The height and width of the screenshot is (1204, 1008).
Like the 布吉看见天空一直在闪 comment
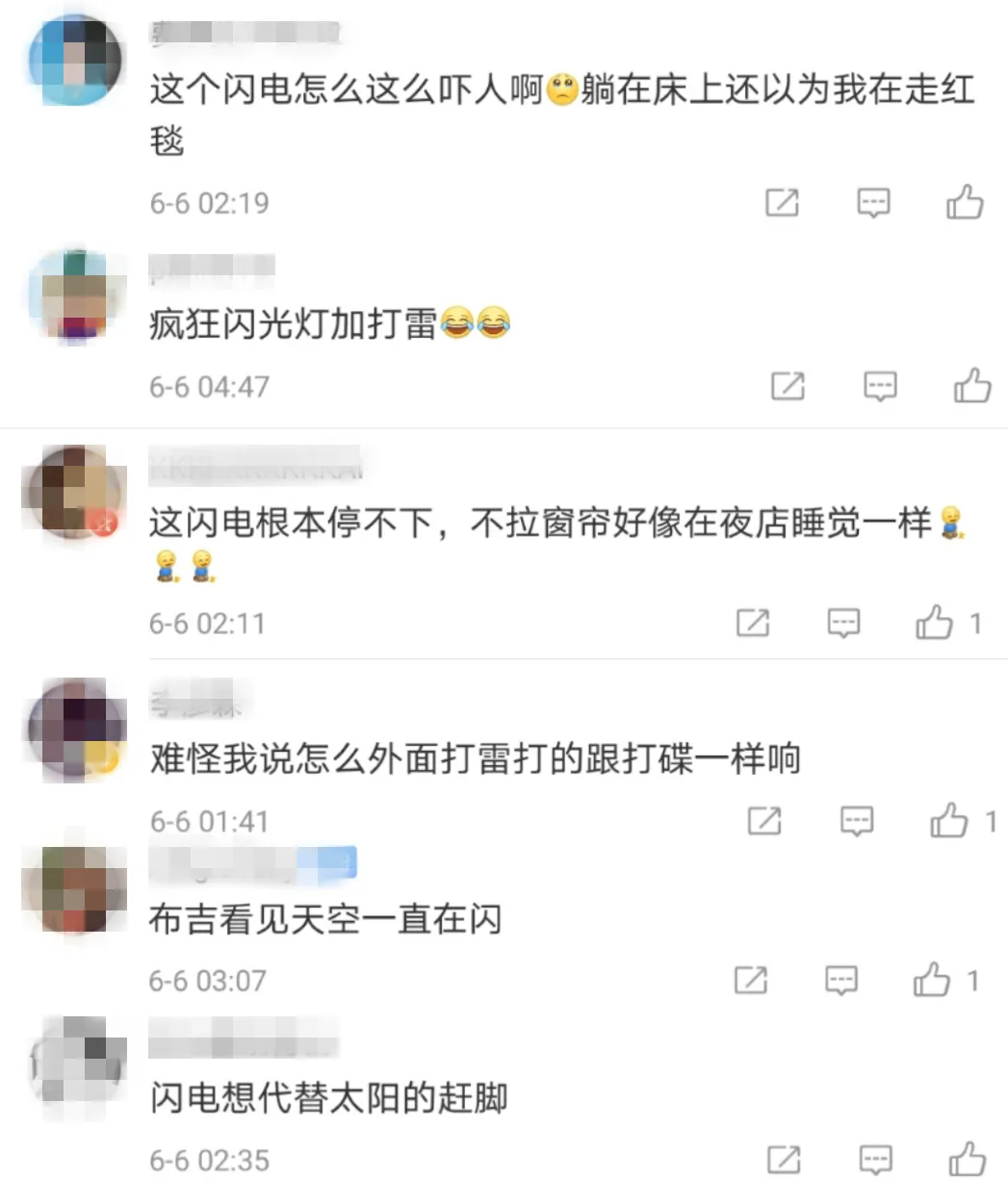point(931,979)
